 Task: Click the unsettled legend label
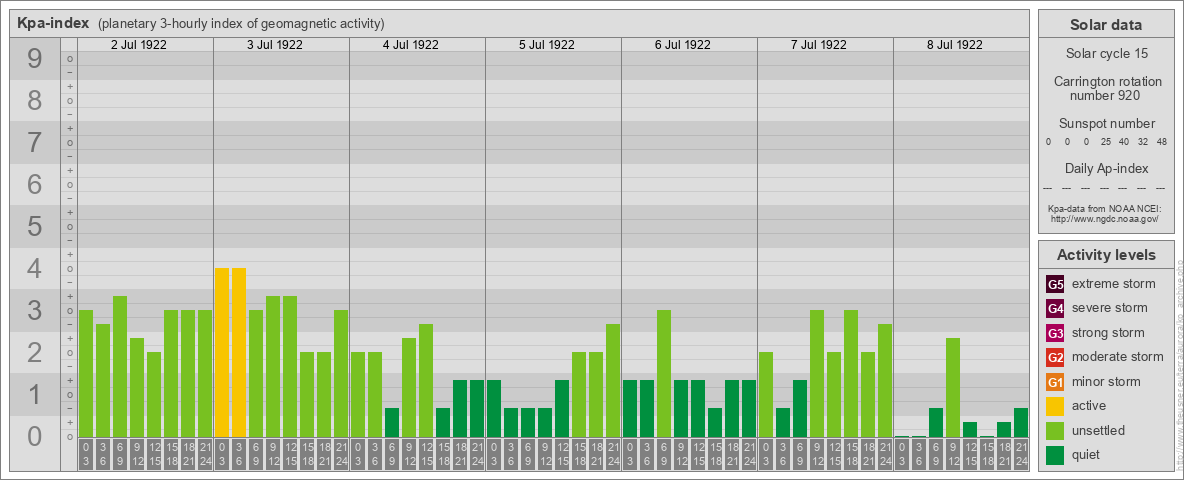1099,431
